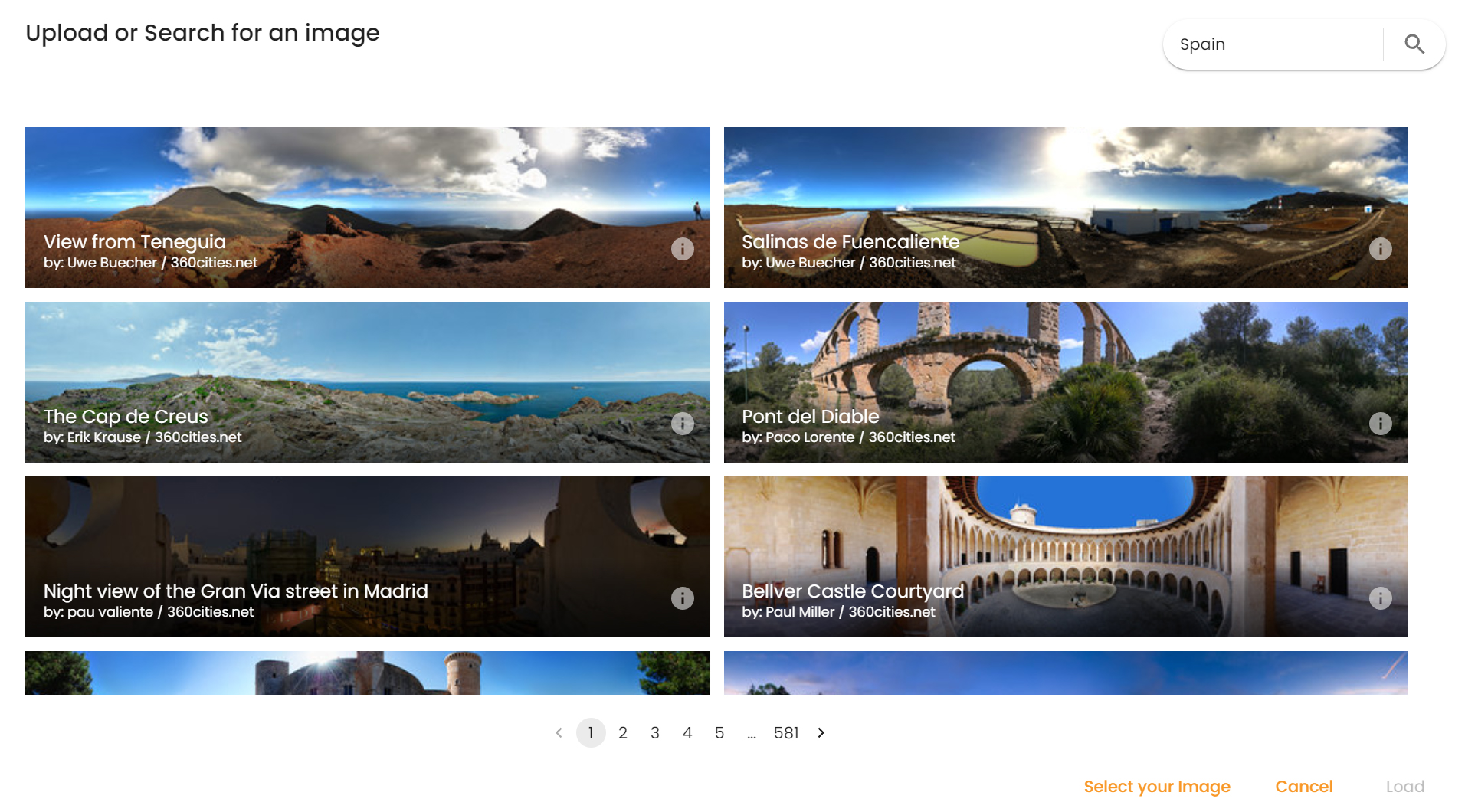Open info for View from Teneguia
The height and width of the screenshot is (812, 1465).
tap(683, 249)
